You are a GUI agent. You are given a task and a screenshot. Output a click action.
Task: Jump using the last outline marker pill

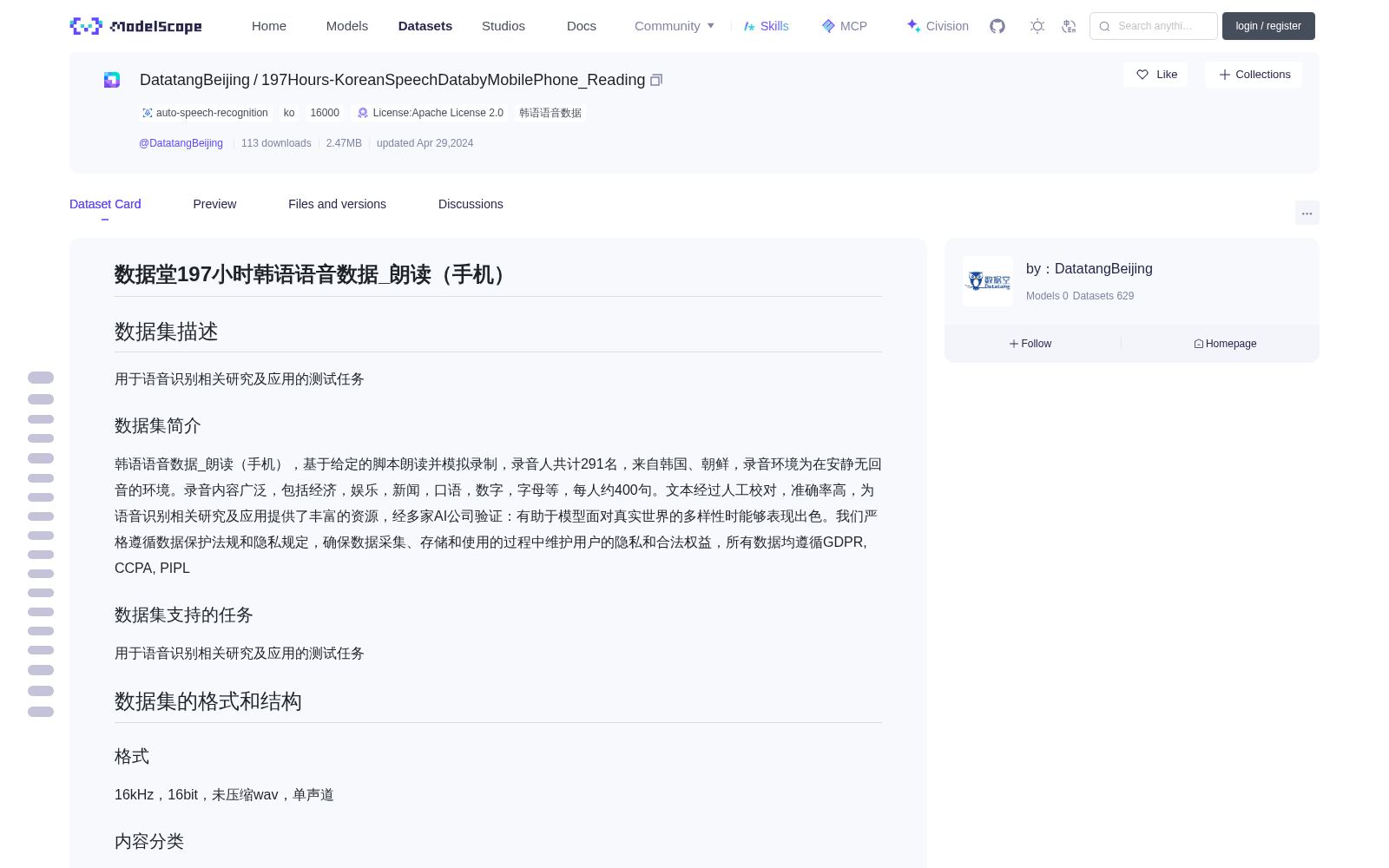(41, 712)
